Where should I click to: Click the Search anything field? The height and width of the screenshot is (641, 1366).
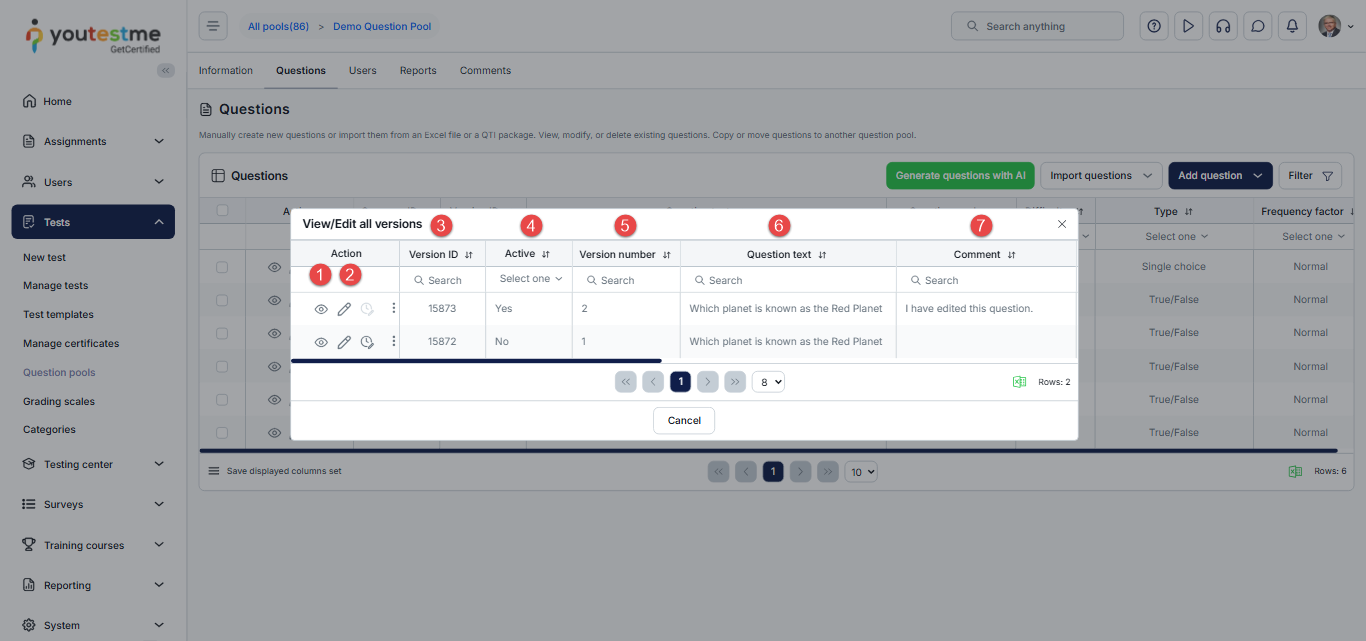(1038, 26)
